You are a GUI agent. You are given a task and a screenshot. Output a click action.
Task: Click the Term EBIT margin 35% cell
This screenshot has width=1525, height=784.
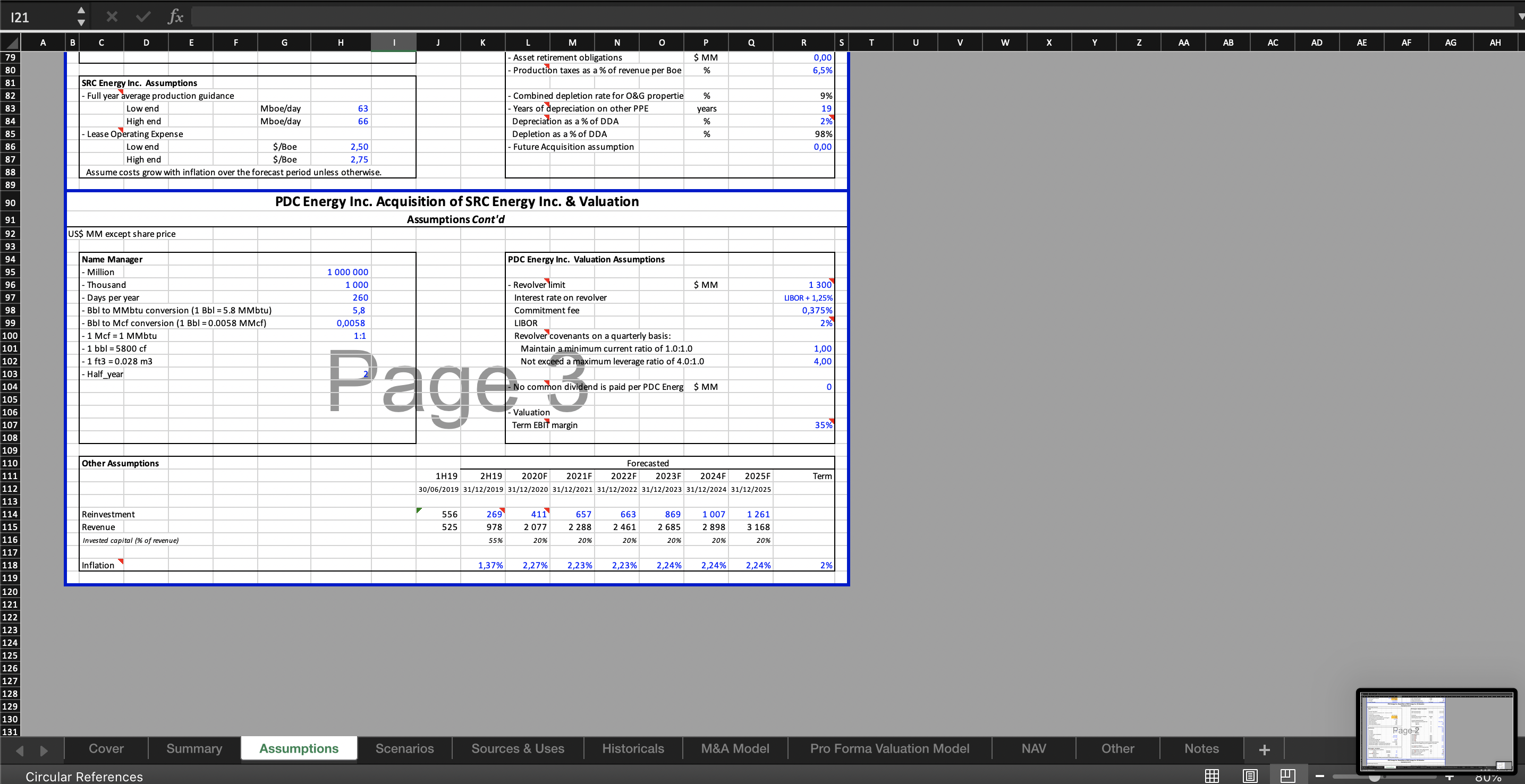pyautogui.click(x=804, y=425)
